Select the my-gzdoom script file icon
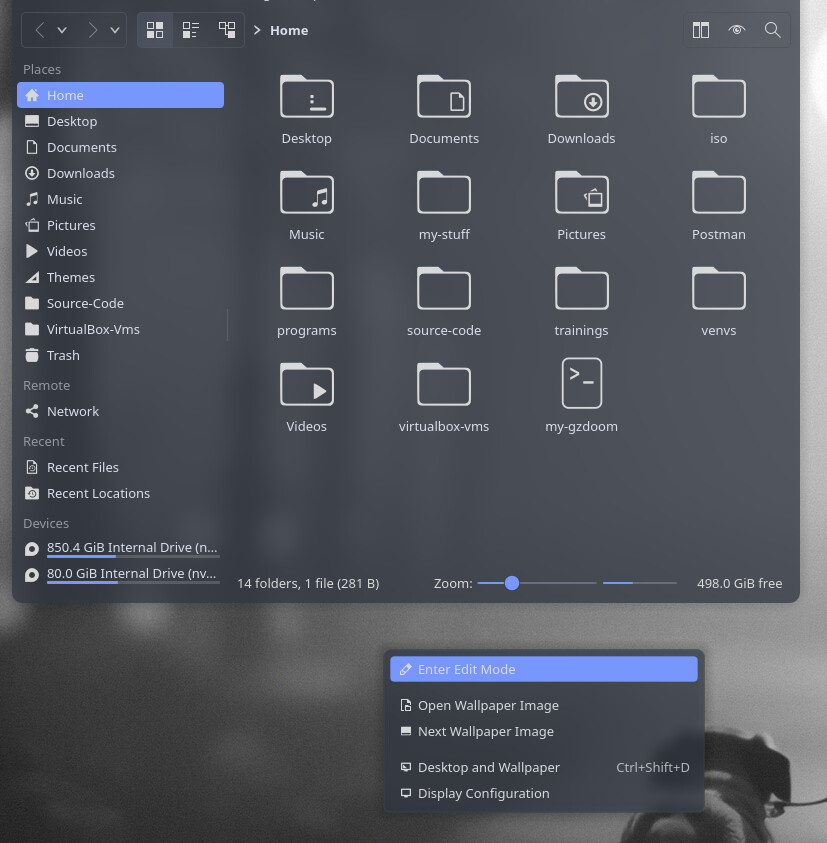This screenshot has height=843, width=827. pos(581,384)
